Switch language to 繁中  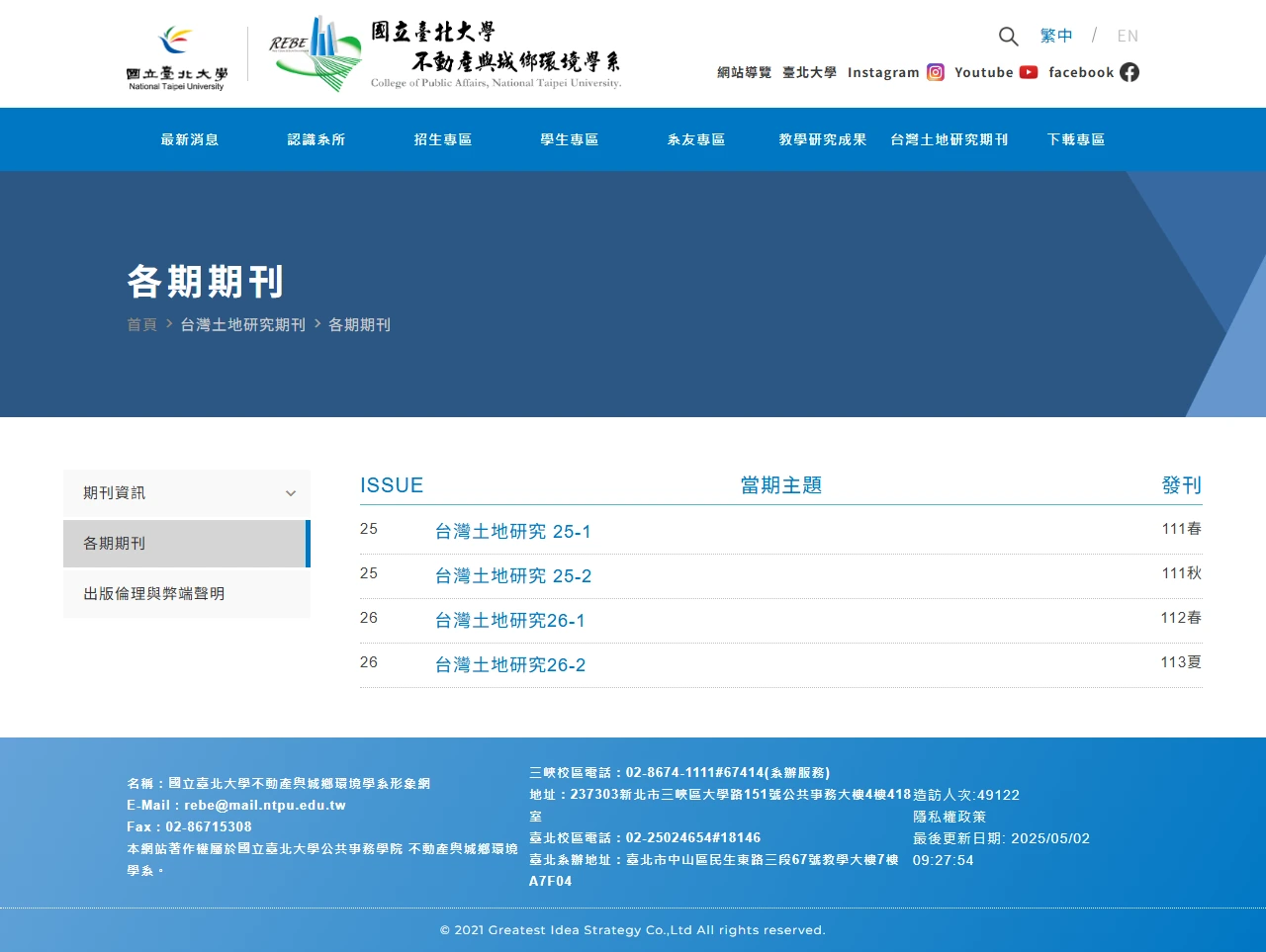pos(1056,36)
